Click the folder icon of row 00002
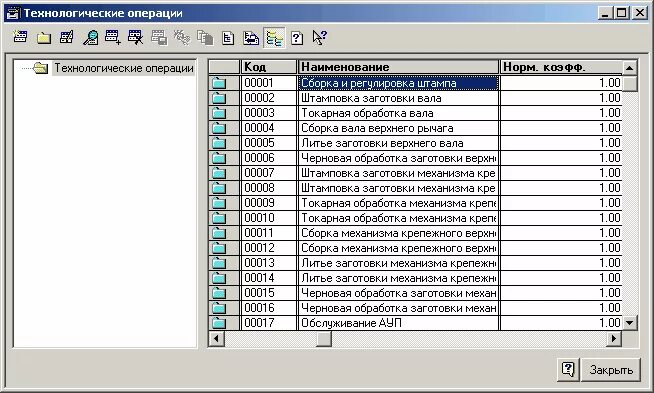Screen dimensions: 654x393 (x=219, y=98)
